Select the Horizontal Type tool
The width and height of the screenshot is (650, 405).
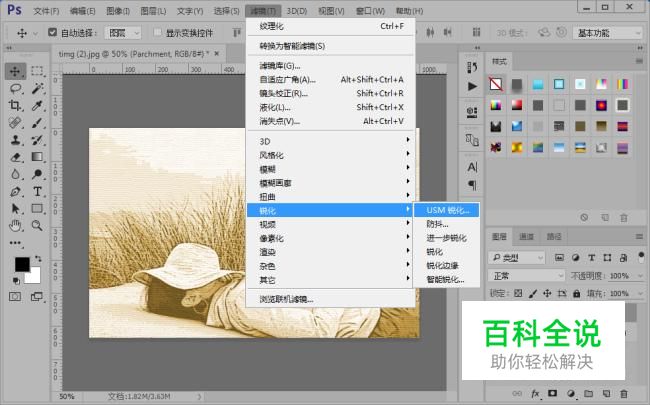(37, 191)
